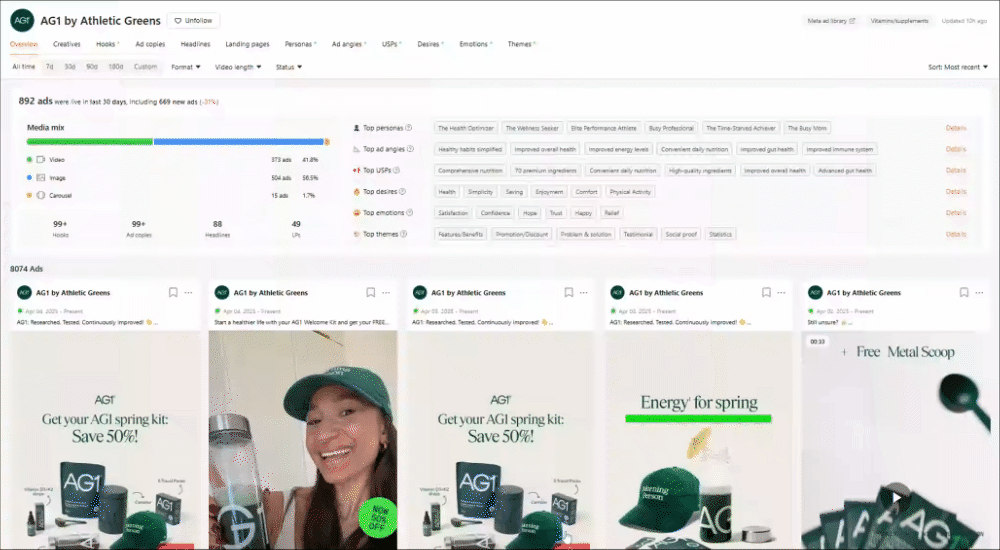The image size is (1000, 550).
Task: Open more options on Still unsure? ad card
Action: point(979,292)
